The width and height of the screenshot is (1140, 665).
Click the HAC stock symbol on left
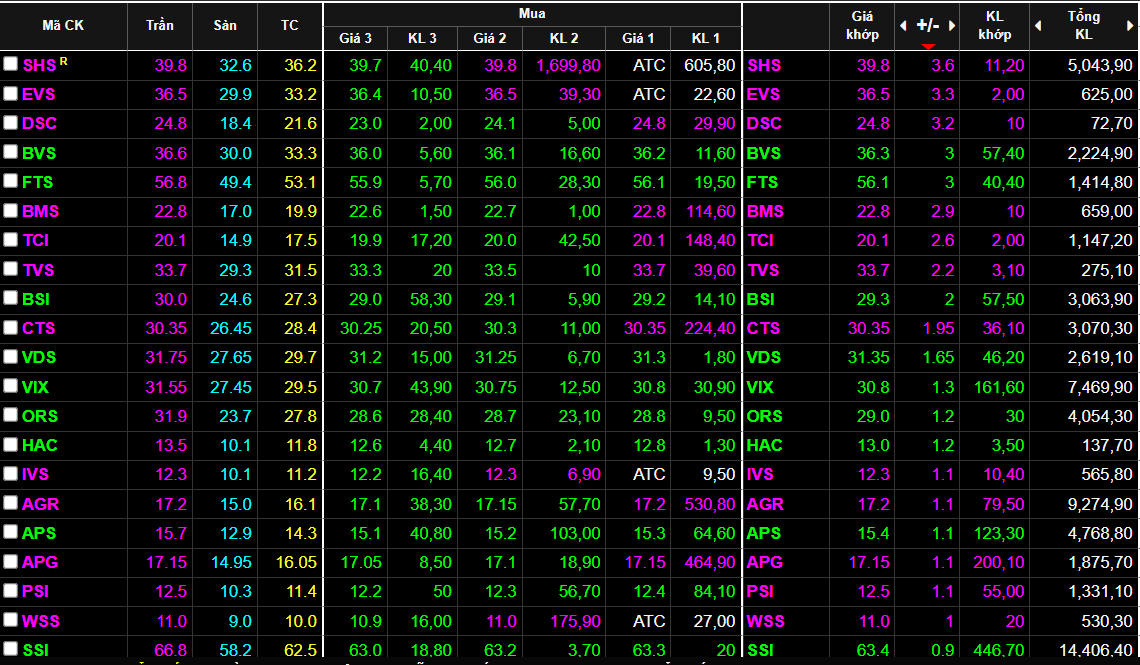click(40, 445)
